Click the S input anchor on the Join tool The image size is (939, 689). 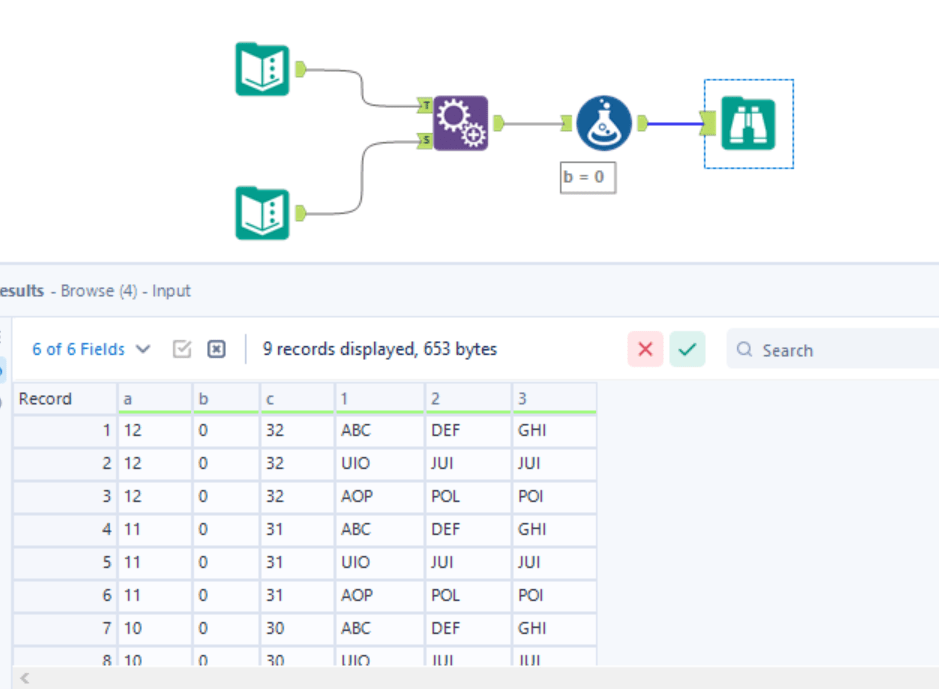point(425,141)
